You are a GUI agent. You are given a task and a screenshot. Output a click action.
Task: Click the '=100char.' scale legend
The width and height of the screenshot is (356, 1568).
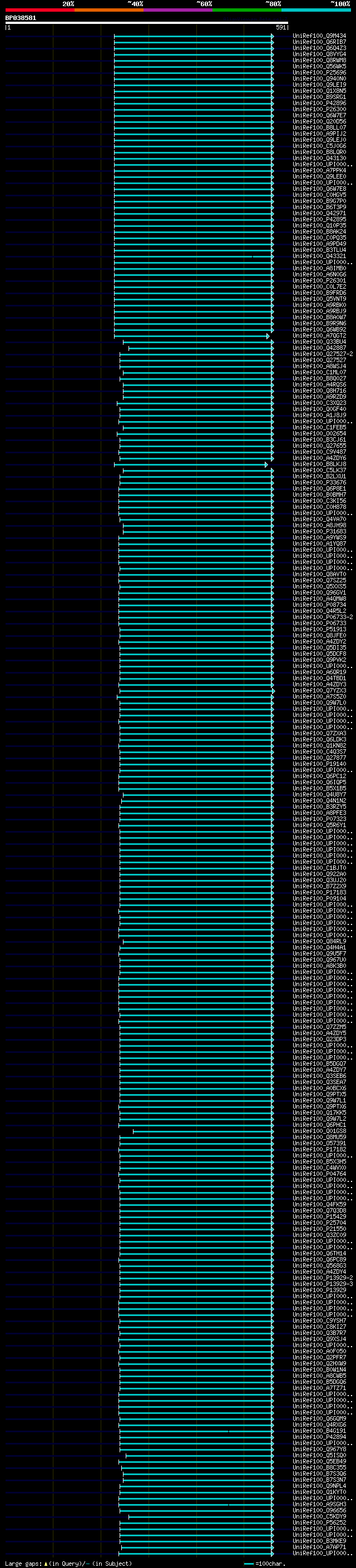point(270,1564)
